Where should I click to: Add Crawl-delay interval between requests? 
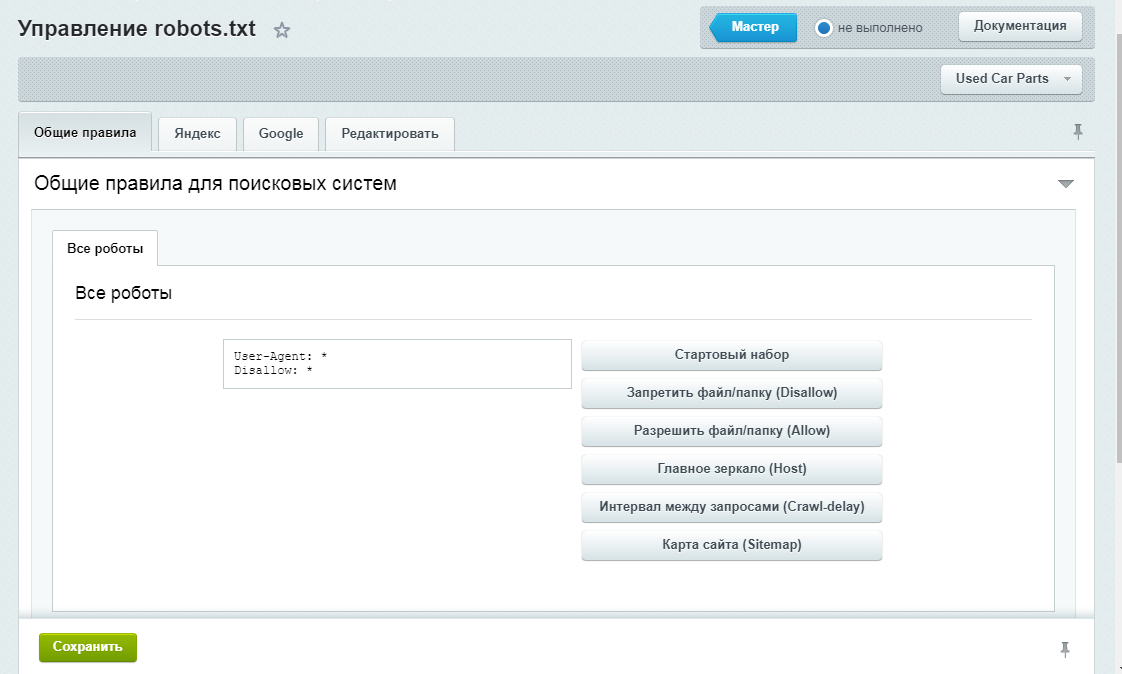click(x=731, y=507)
